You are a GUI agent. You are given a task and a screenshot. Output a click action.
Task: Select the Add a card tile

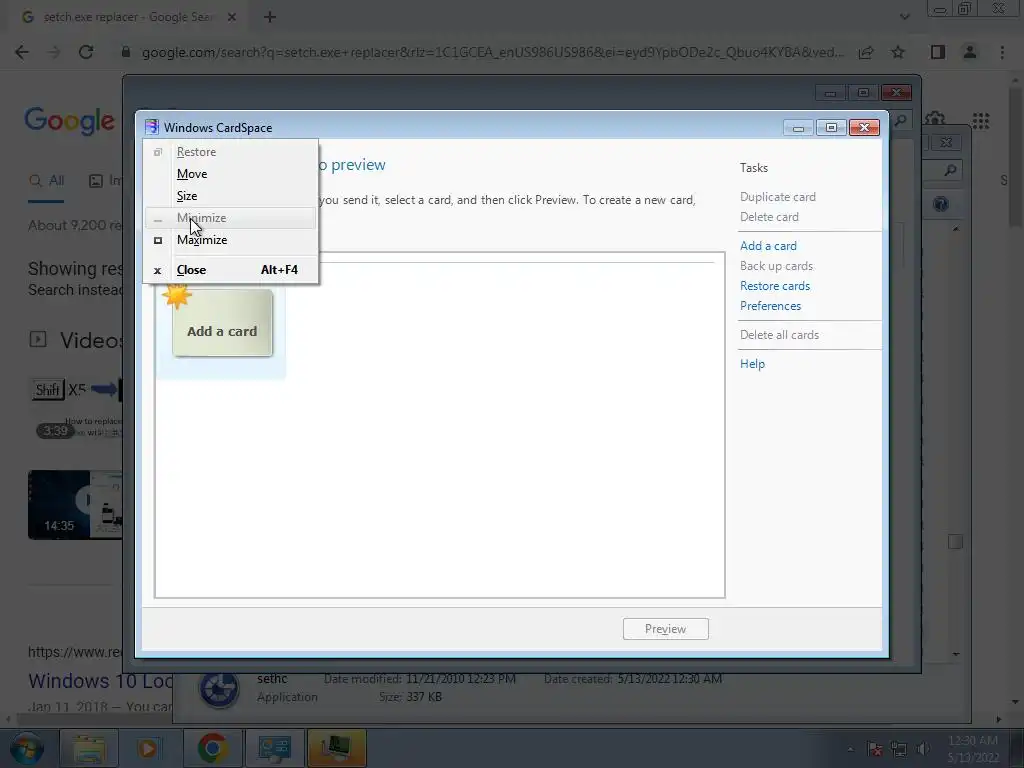222,324
